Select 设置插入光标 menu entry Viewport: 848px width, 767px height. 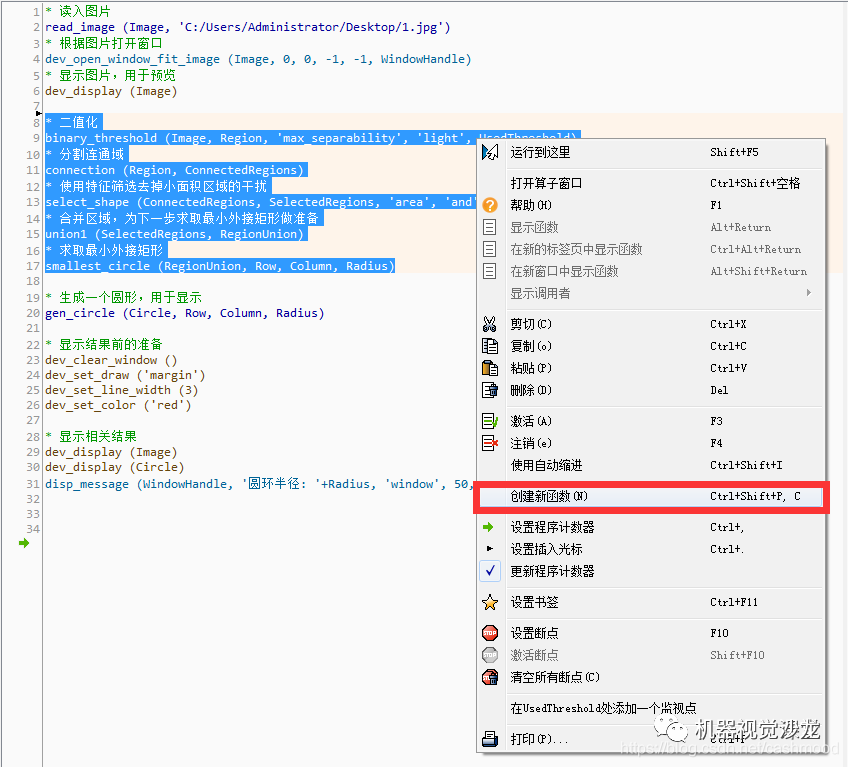[x=651, y=549]
